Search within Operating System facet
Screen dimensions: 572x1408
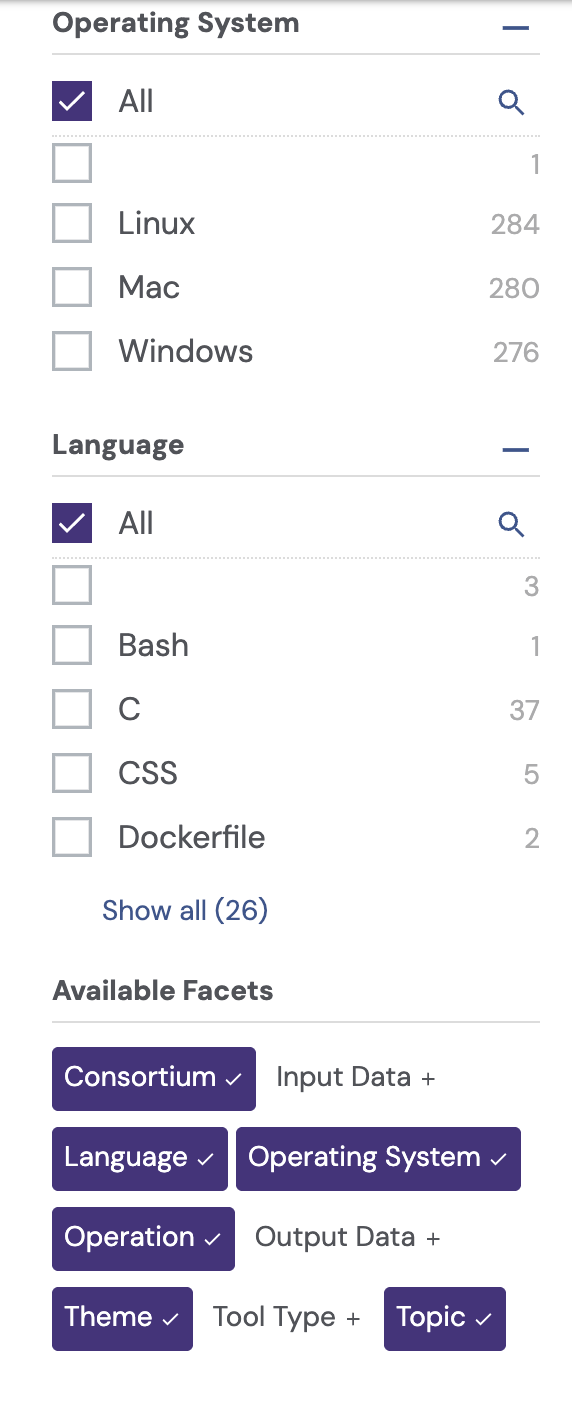pos(511,102)
